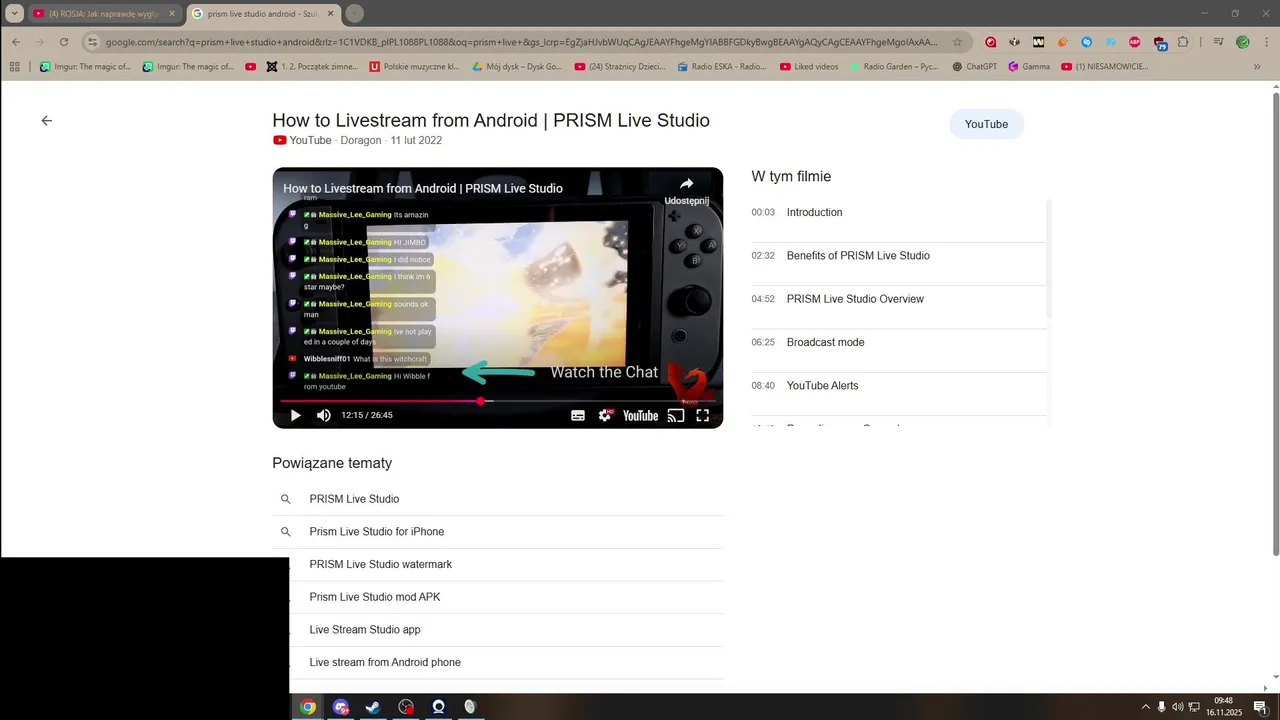Open the Extensions puzzle piece menu

click(1184, 42)
